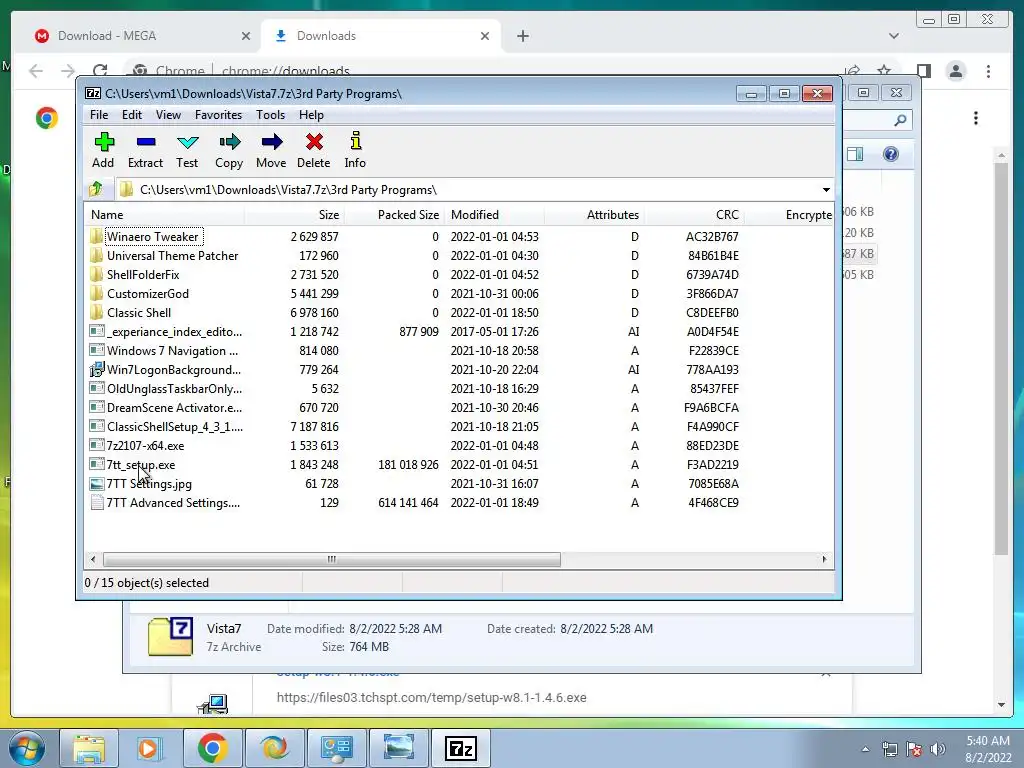Select the Classic Shell folder icon
1024x768 pixels.
97,312
